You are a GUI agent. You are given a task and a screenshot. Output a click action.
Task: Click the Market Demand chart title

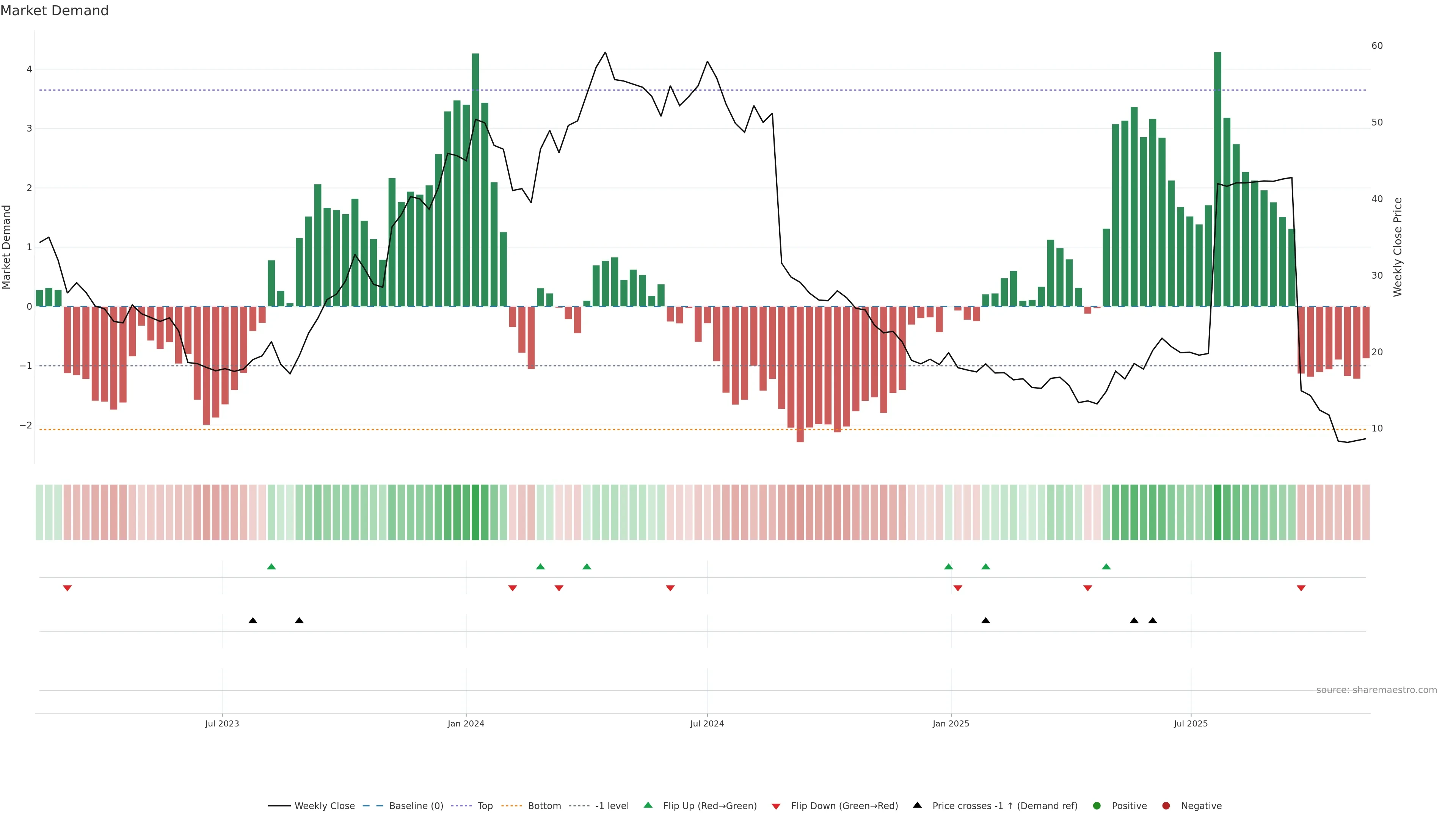coord(54,11)
